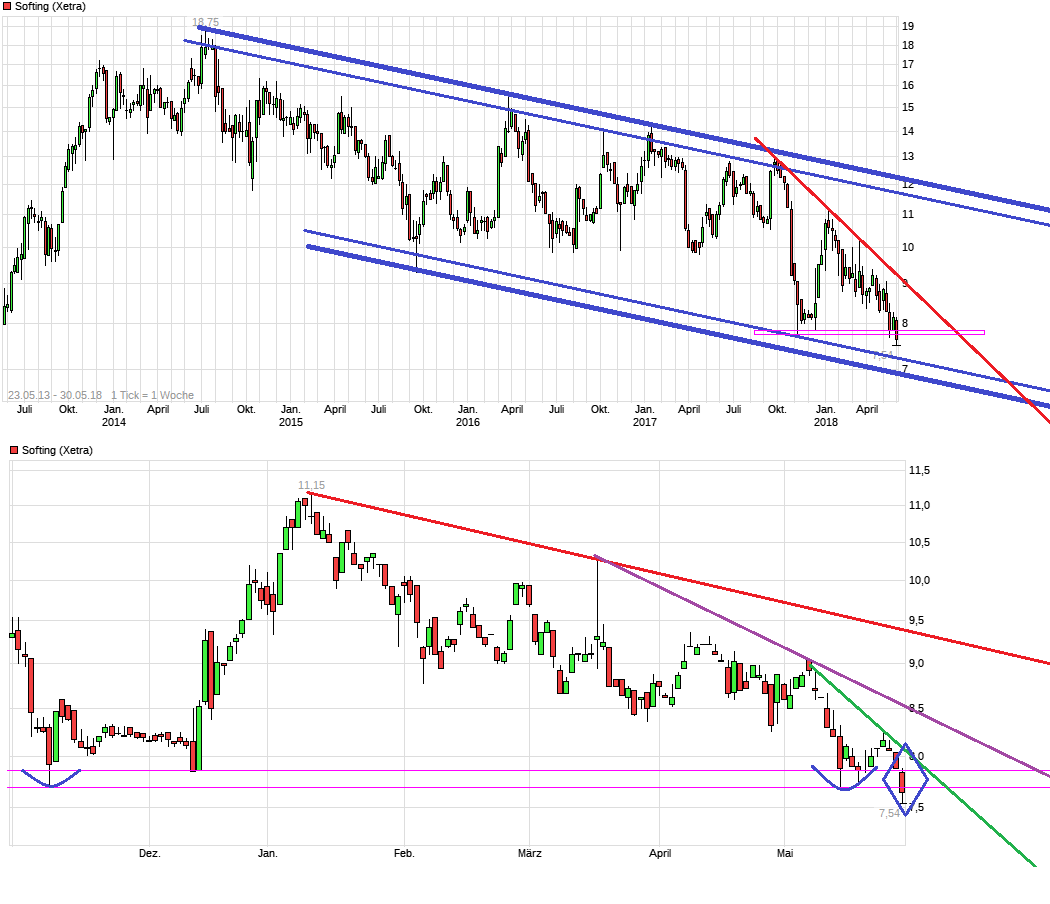
Task: Click the '18' price label on the upper axis
Action: click(x=908, y=46)
